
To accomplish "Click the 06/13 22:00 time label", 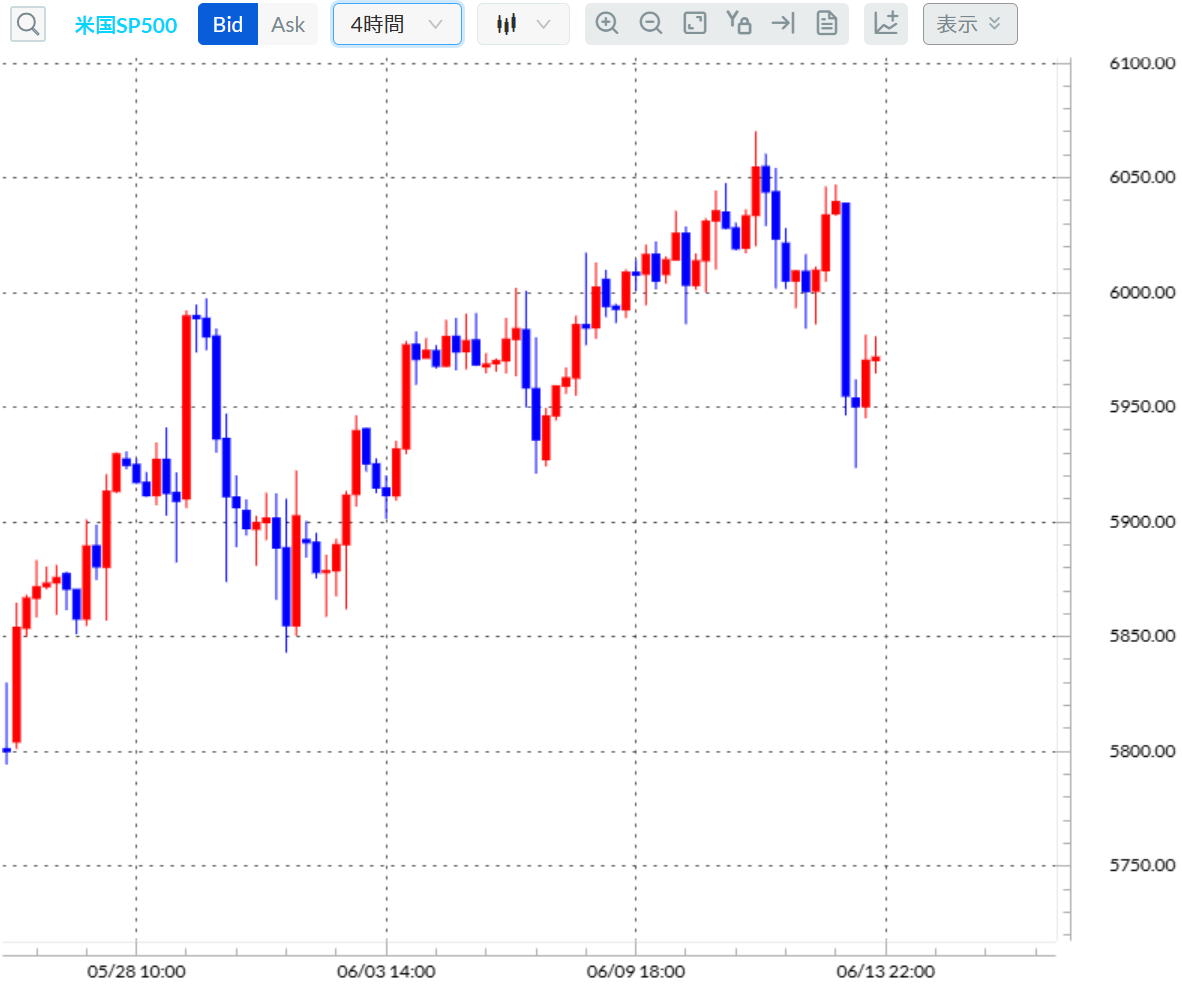I will (x=886, y=971).
